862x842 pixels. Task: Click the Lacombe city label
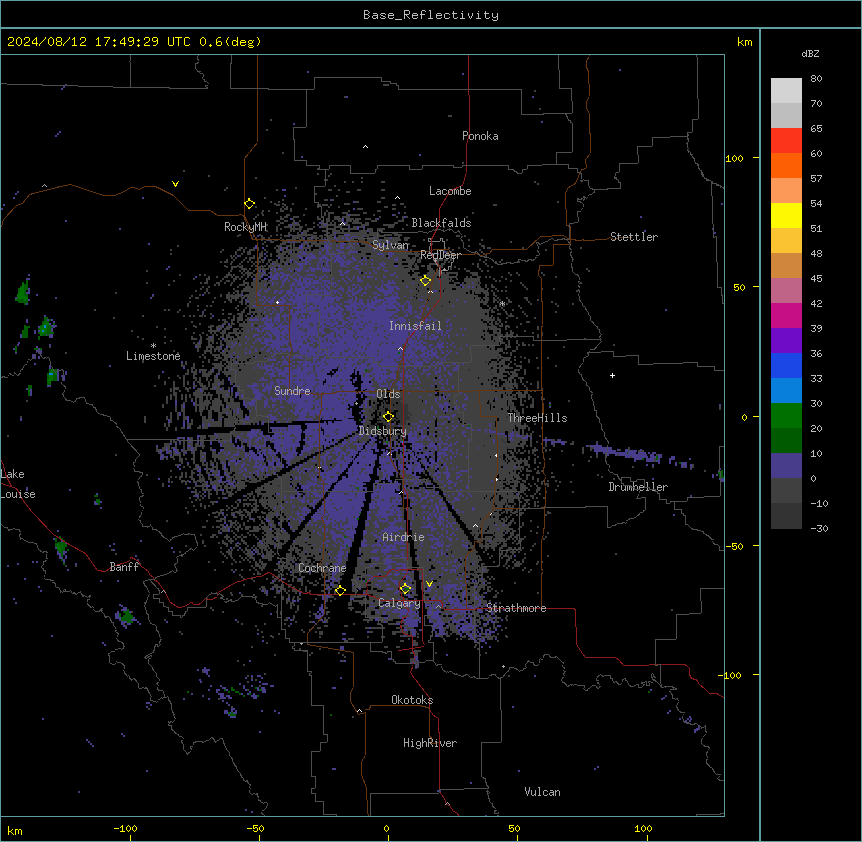[x=450, y=191]
